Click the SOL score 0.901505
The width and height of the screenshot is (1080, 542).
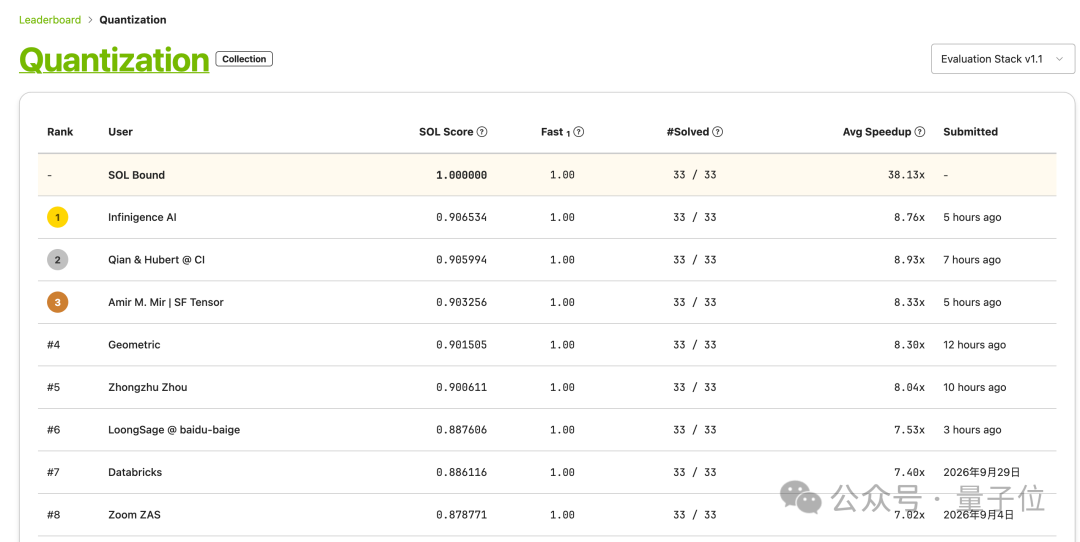click(461, 345)
